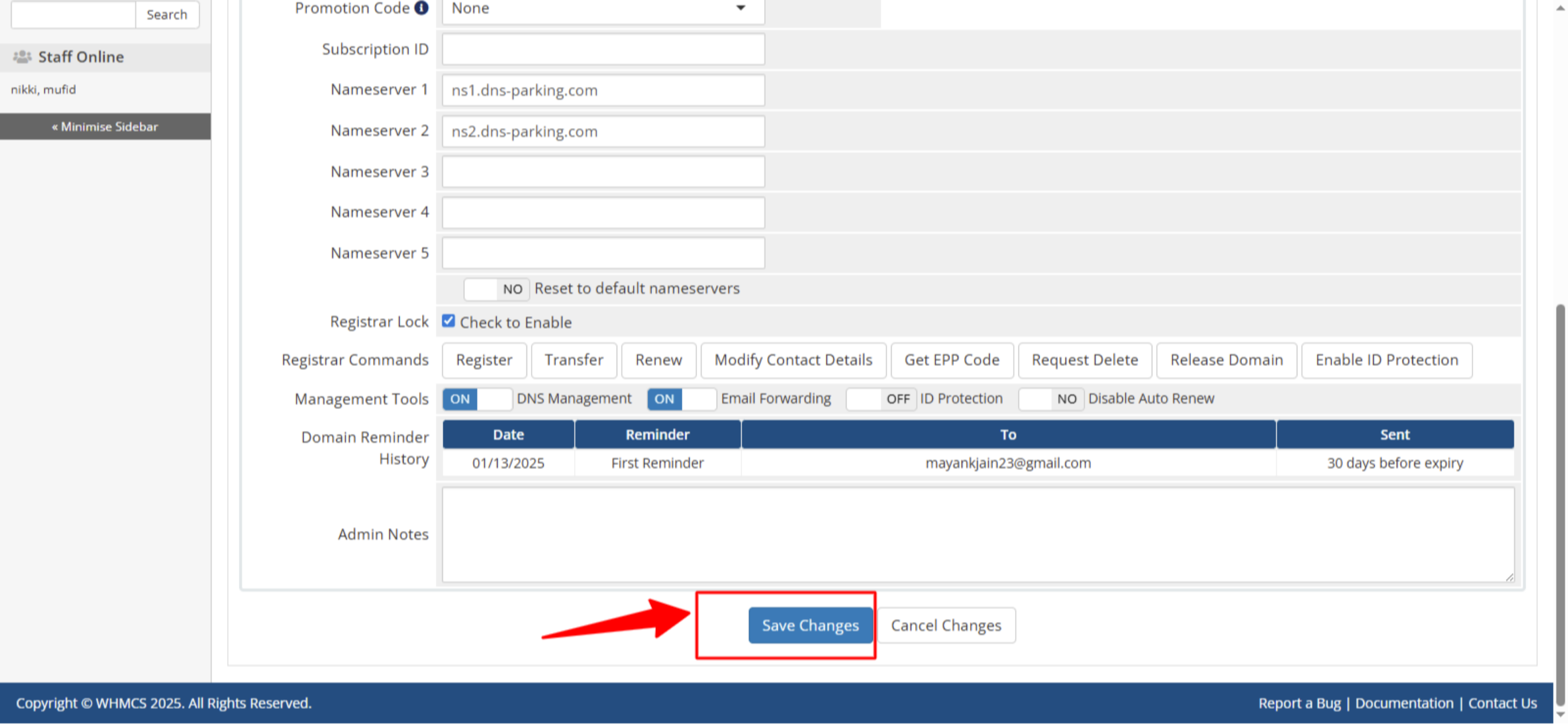This screenshot has height=724, width=1568.
Task: Click Get EPP Code
Action: pos(951,360)
